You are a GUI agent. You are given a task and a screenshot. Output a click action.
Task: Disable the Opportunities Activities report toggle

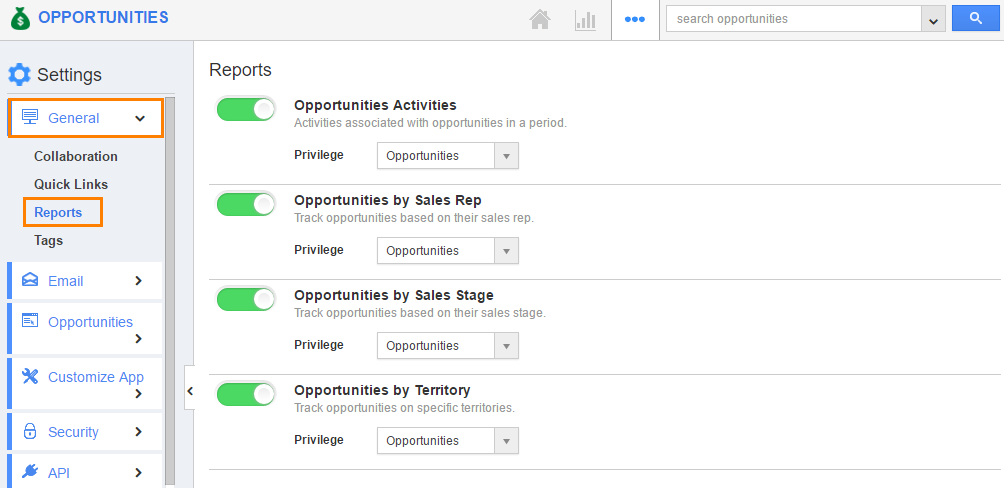coord(246,110)
